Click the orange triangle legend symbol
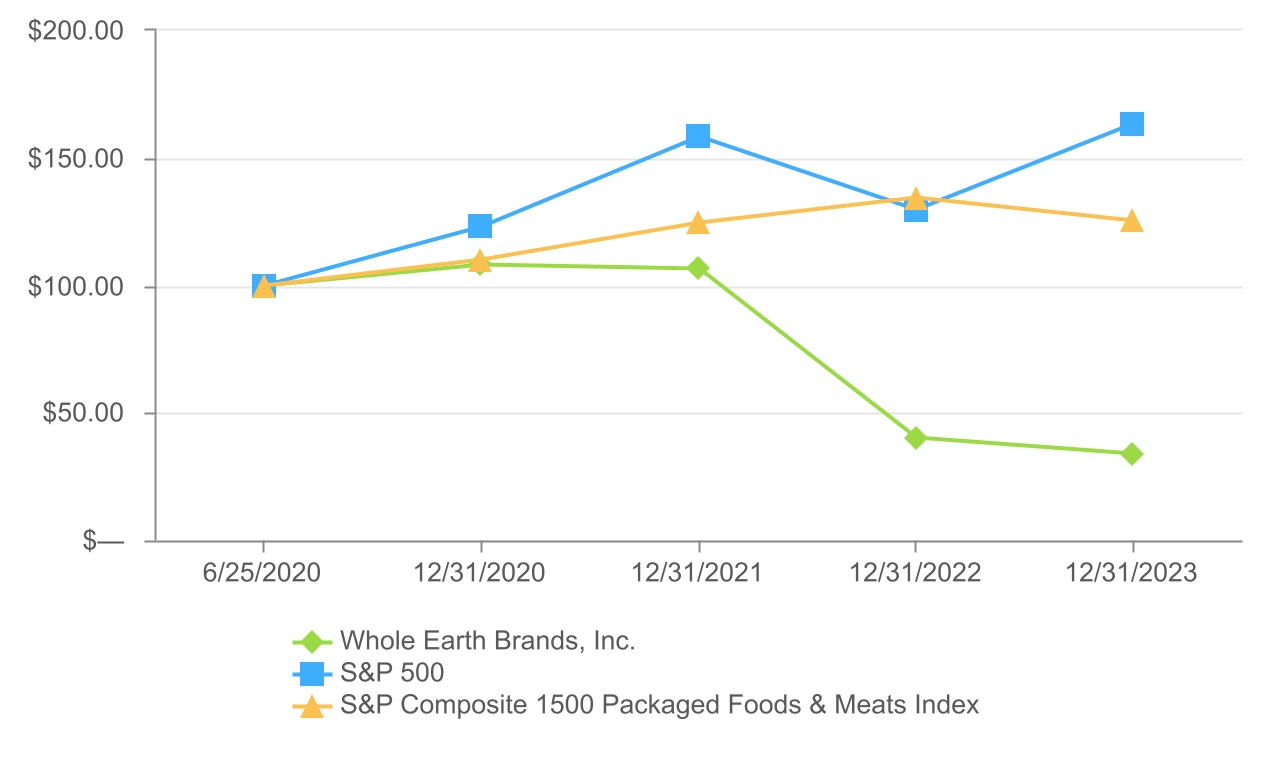Image resolution: width=1272 pixels, height=760 pixels. (313, 706)
